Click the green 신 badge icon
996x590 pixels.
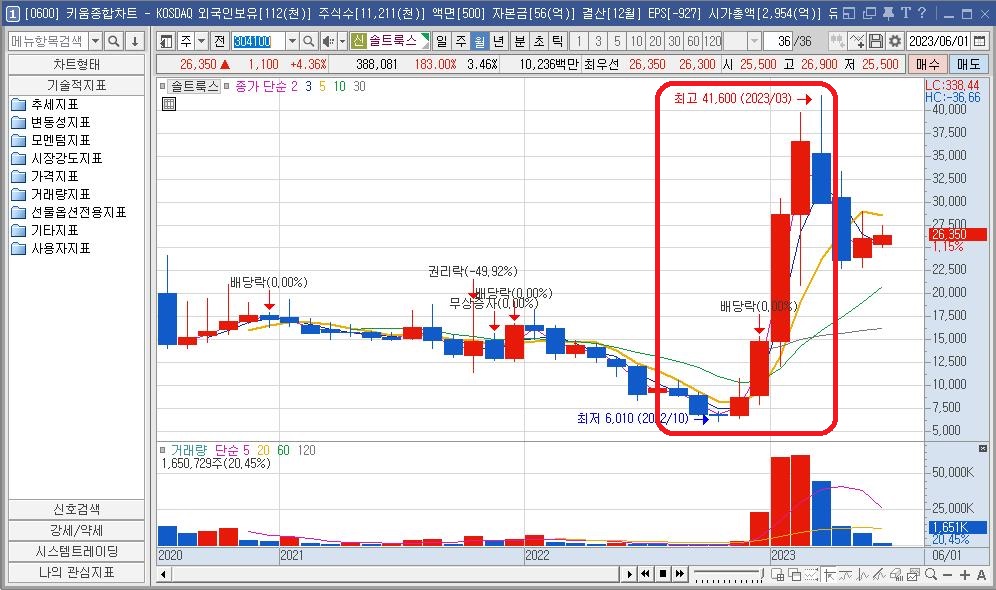click(x=358, y=41)
